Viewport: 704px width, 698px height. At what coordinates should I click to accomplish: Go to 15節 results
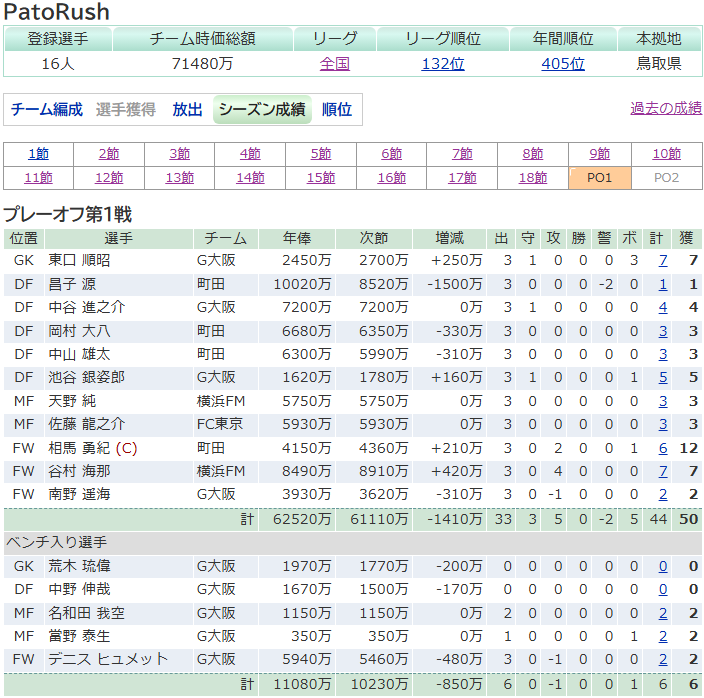point(321,178)
